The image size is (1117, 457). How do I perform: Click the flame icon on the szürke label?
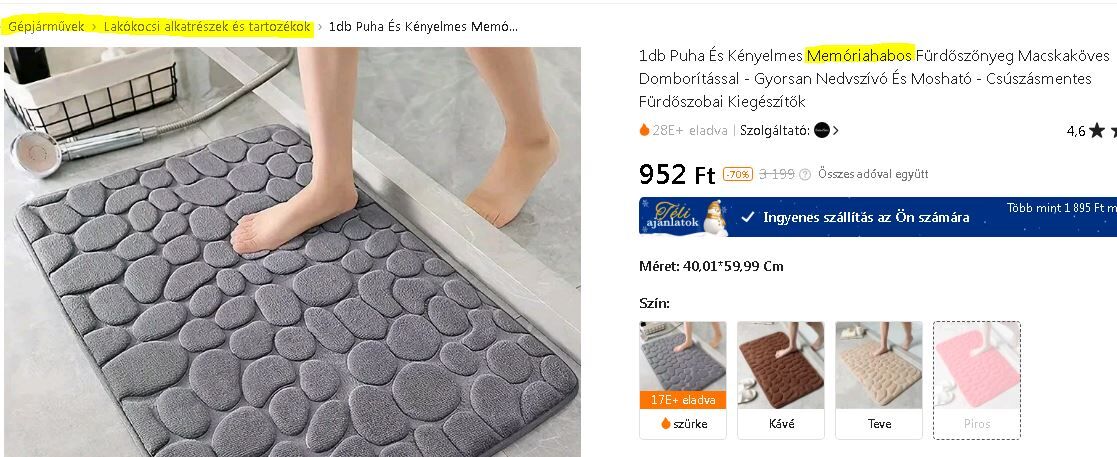[x=666, y=424]
